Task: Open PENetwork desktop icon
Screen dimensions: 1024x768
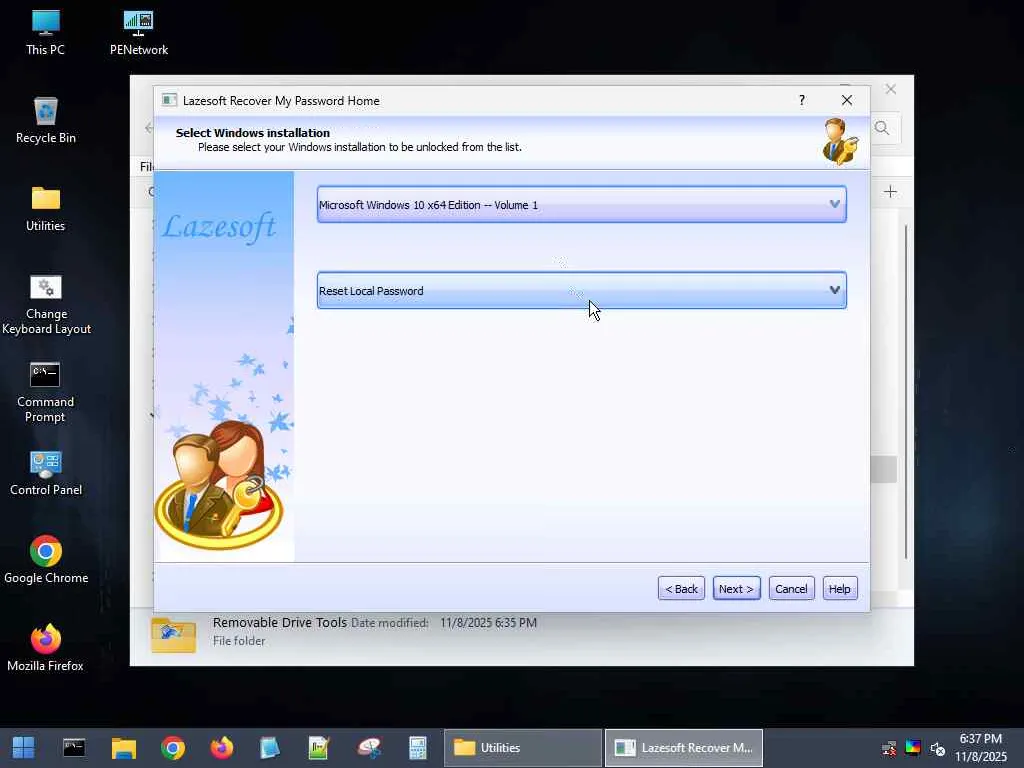Action: [x=138, y=32]
